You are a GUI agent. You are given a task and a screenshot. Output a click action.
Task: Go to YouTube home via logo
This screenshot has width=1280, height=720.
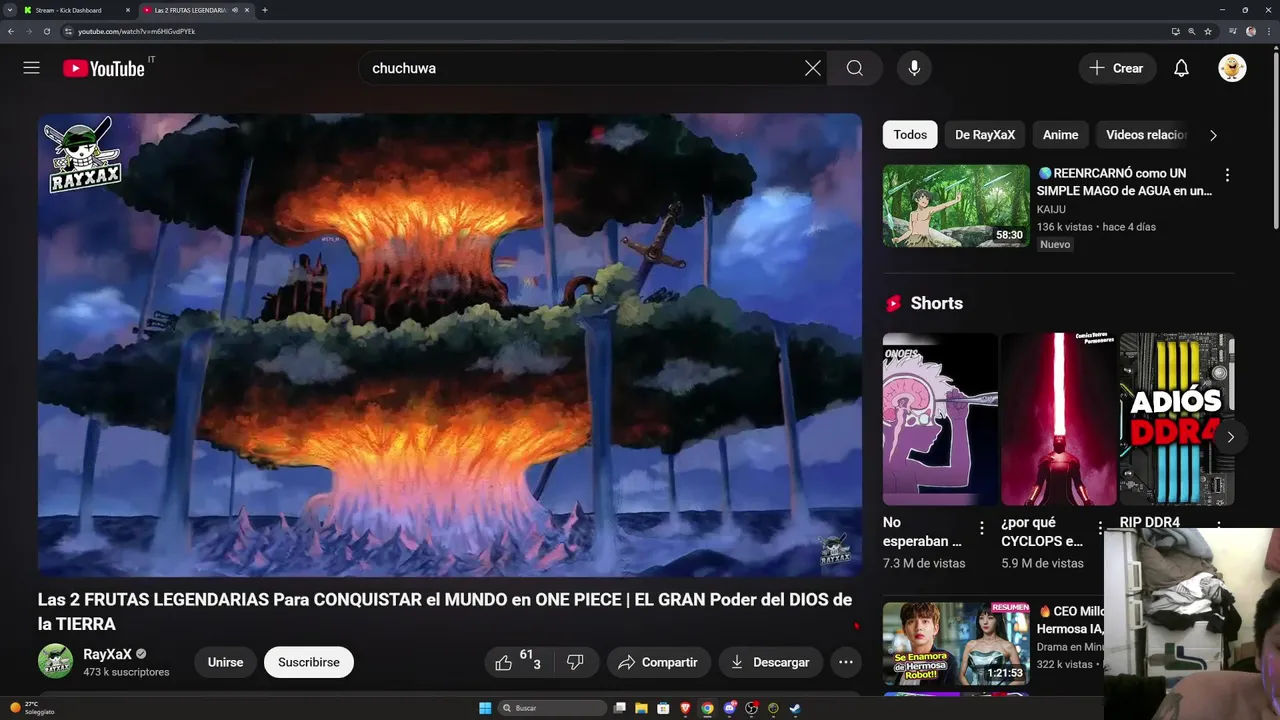pos(104,68)
